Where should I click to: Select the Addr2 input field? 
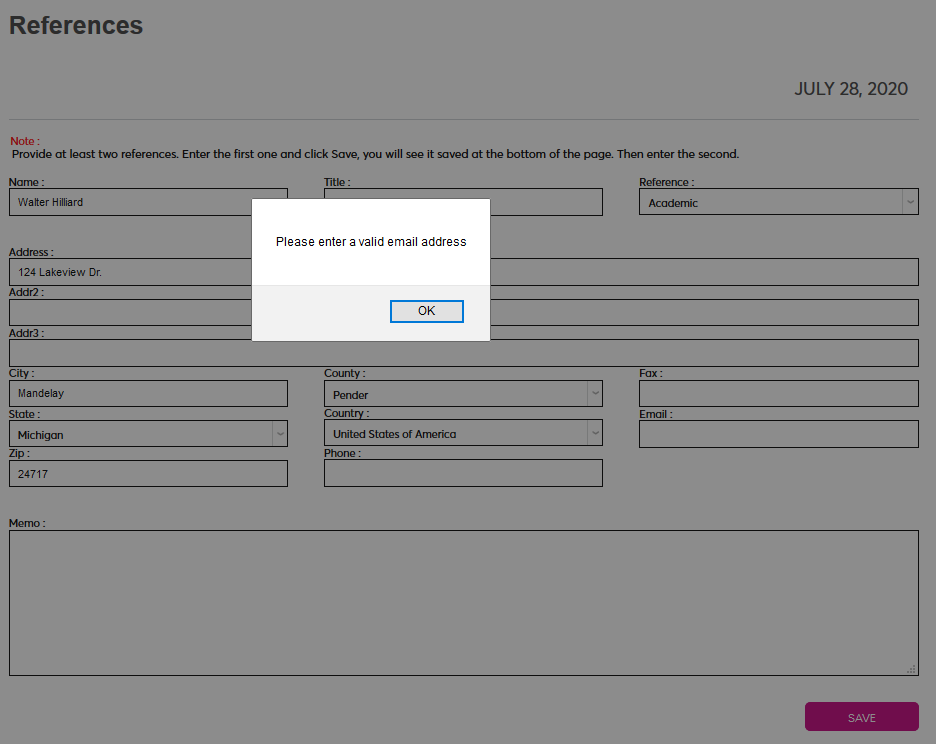pos(130,312)
